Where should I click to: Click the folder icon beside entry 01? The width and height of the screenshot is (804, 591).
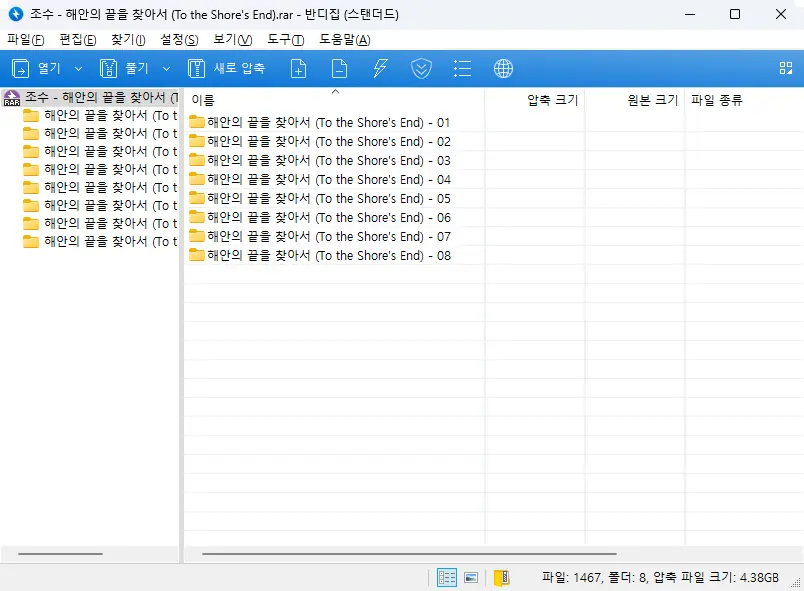coord(196,122)
